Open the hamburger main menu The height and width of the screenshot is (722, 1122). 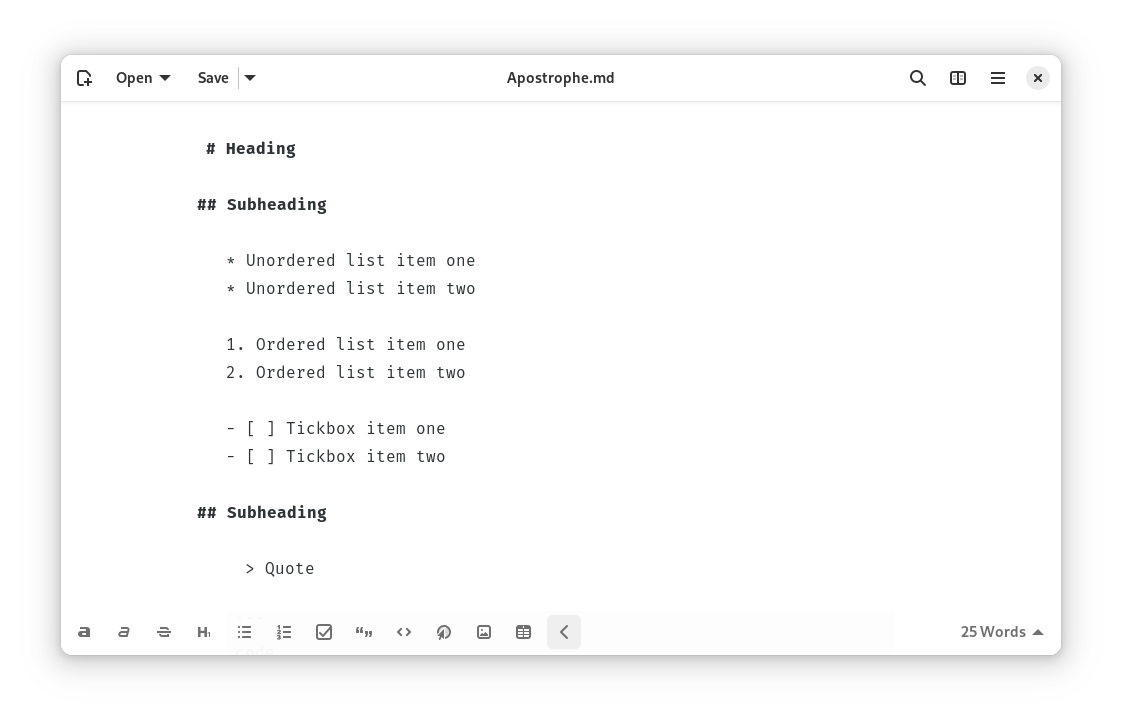[x=998, y=78]
